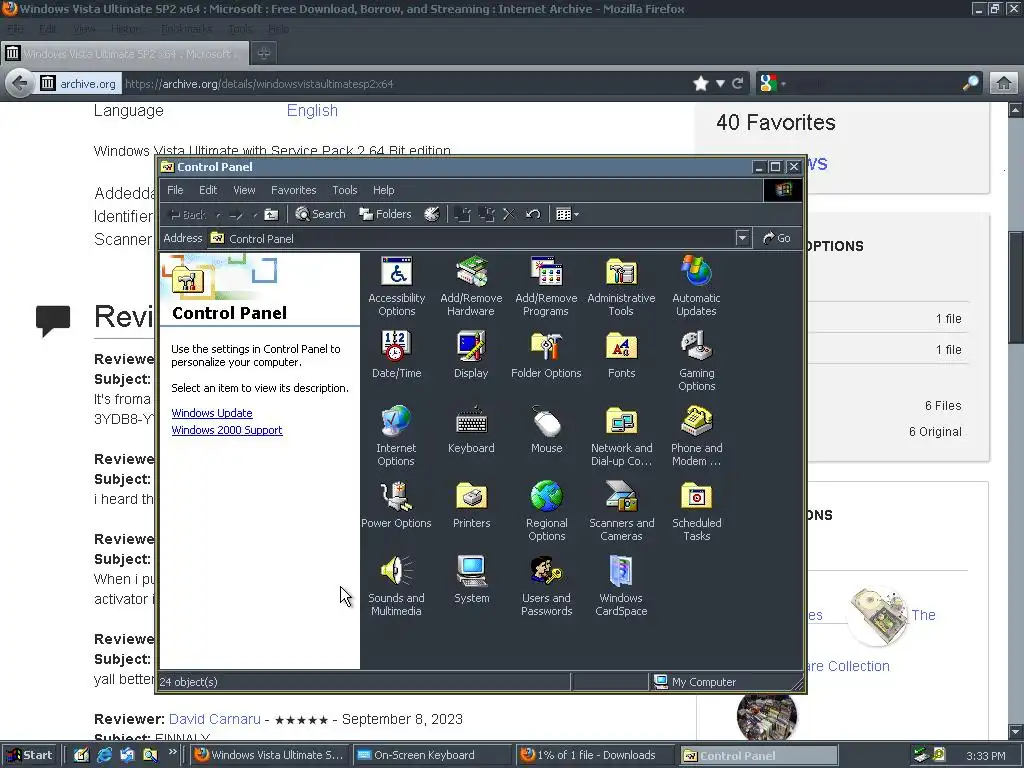Viewport: 1024px width, 768px height.
Task: Open Keyboard settings icon
Action: [x=471, y=430]
